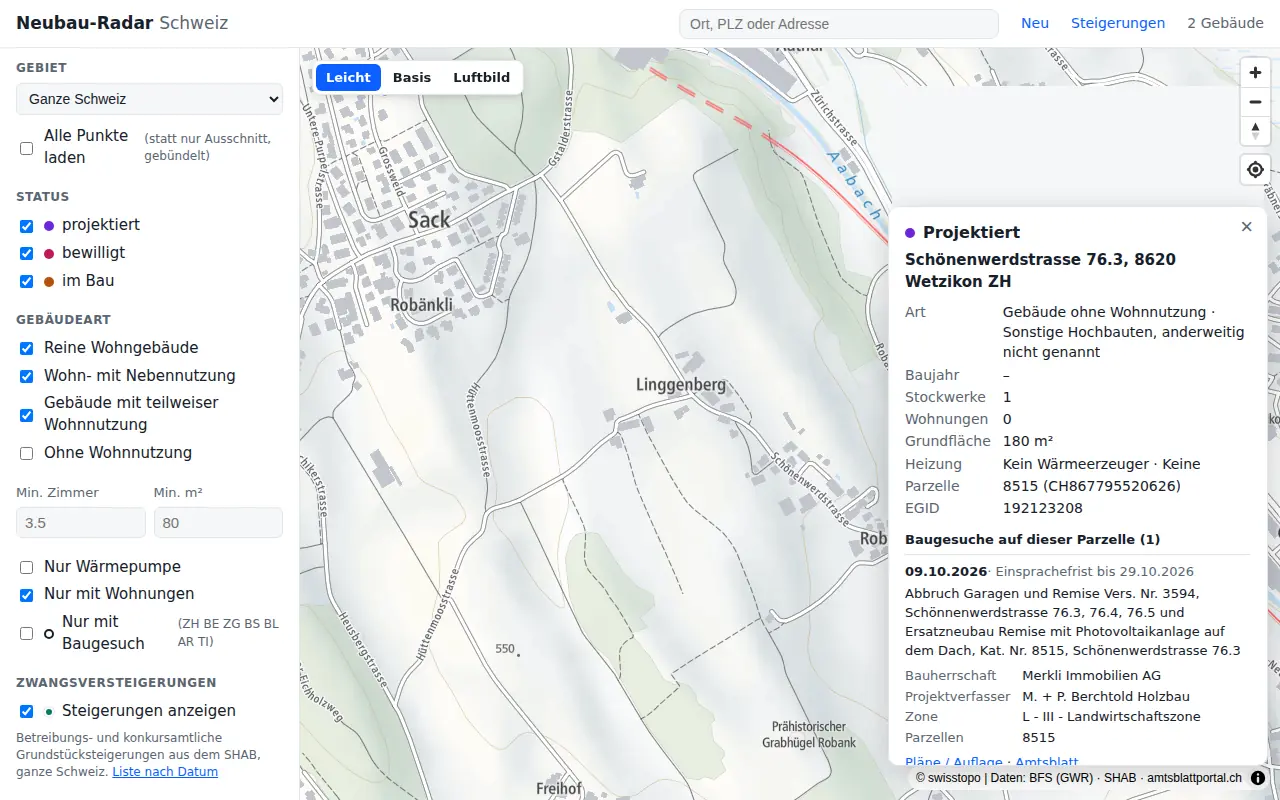Screen dimensions: 1280x800
Task: Zoom out of the map
Action: pos(1255,102)
